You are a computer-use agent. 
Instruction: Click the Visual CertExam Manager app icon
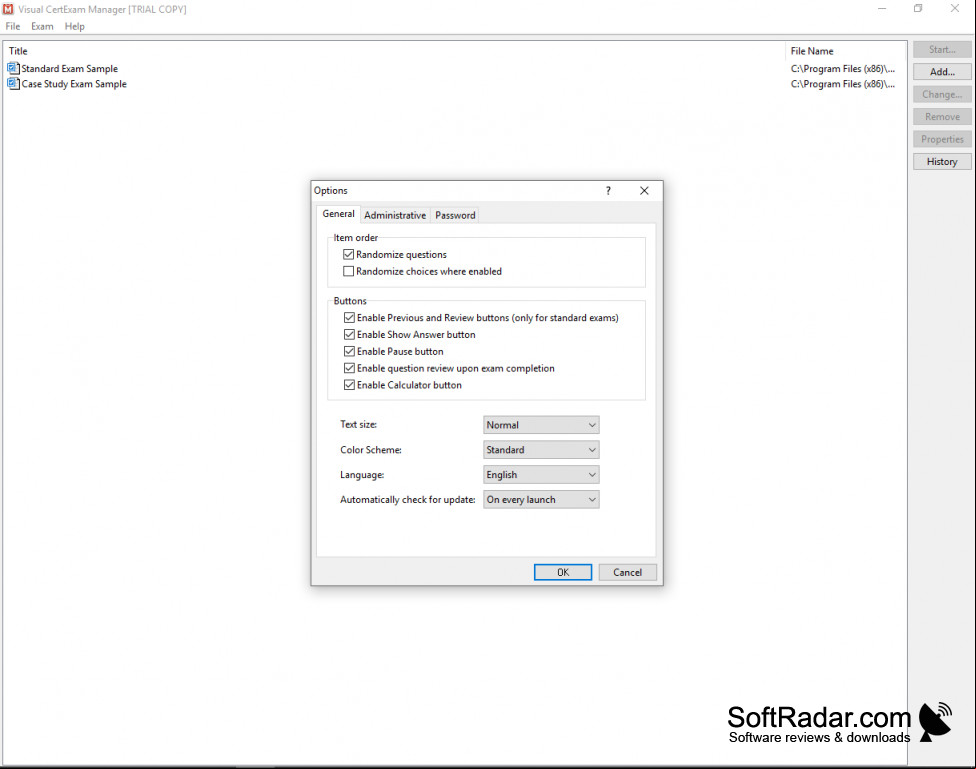click(x=8, y=9)
